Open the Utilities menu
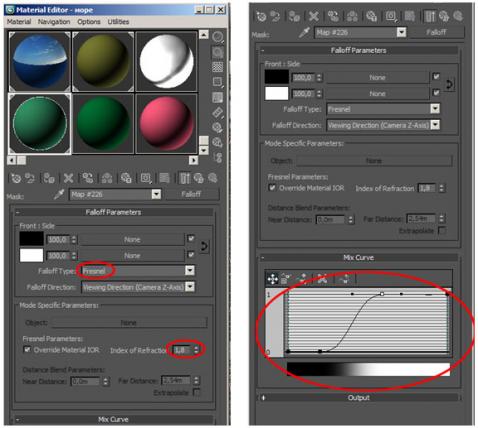The image size is (478, 428). 118,22
